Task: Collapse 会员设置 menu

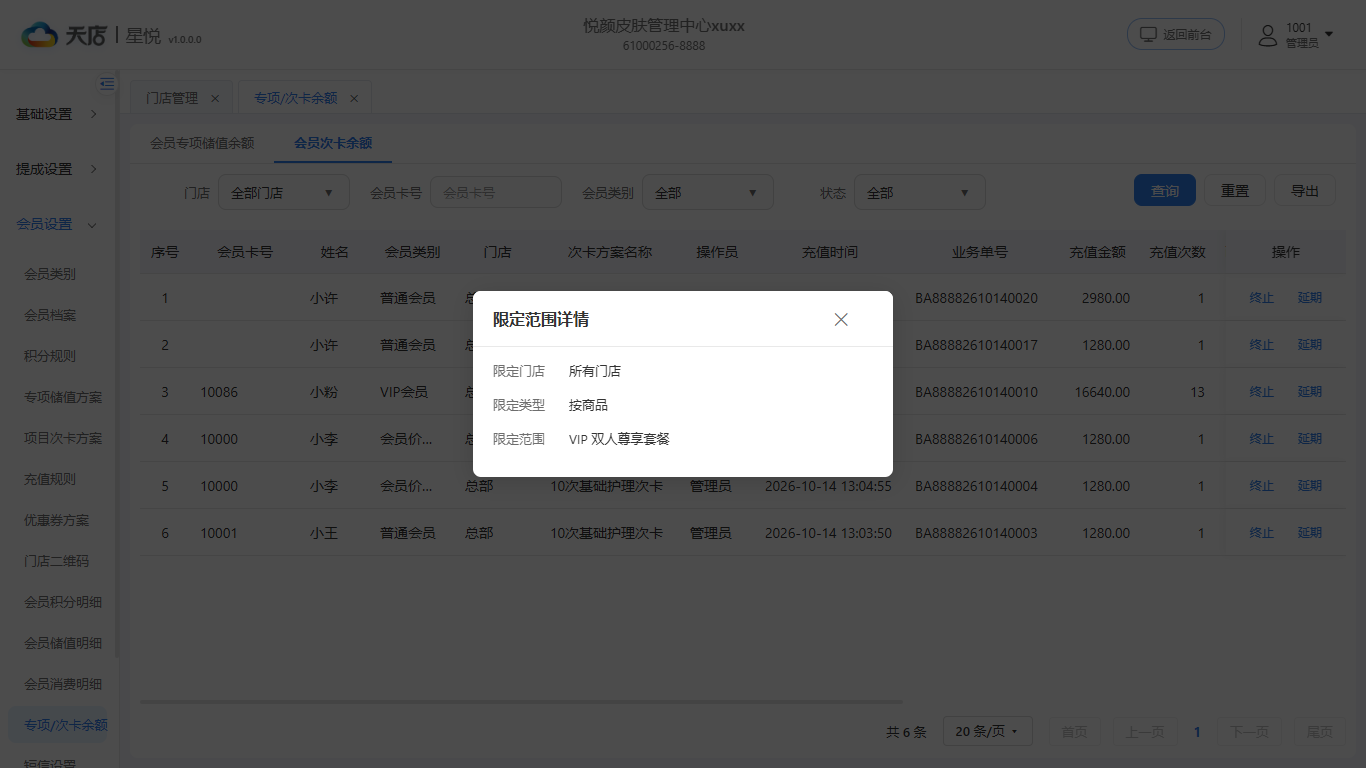Action: [x=58, y=224]
